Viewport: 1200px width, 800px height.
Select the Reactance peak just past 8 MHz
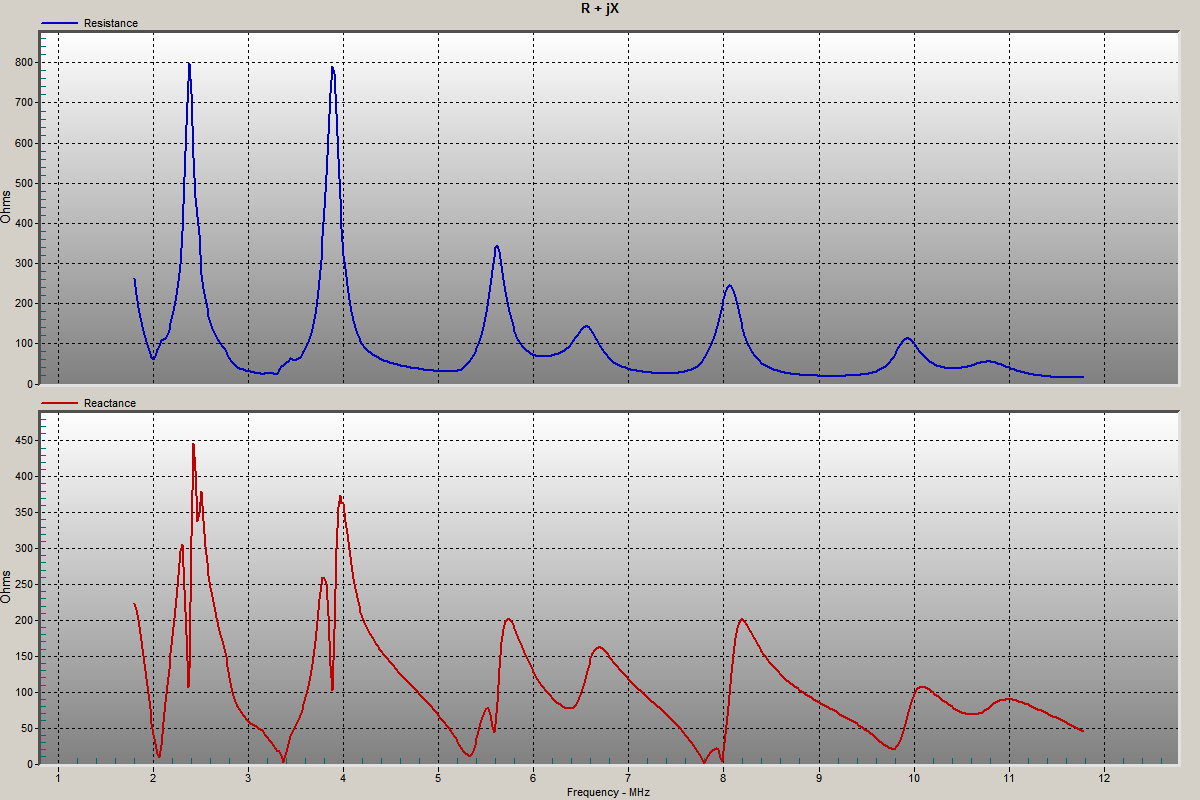click(742, 619)
